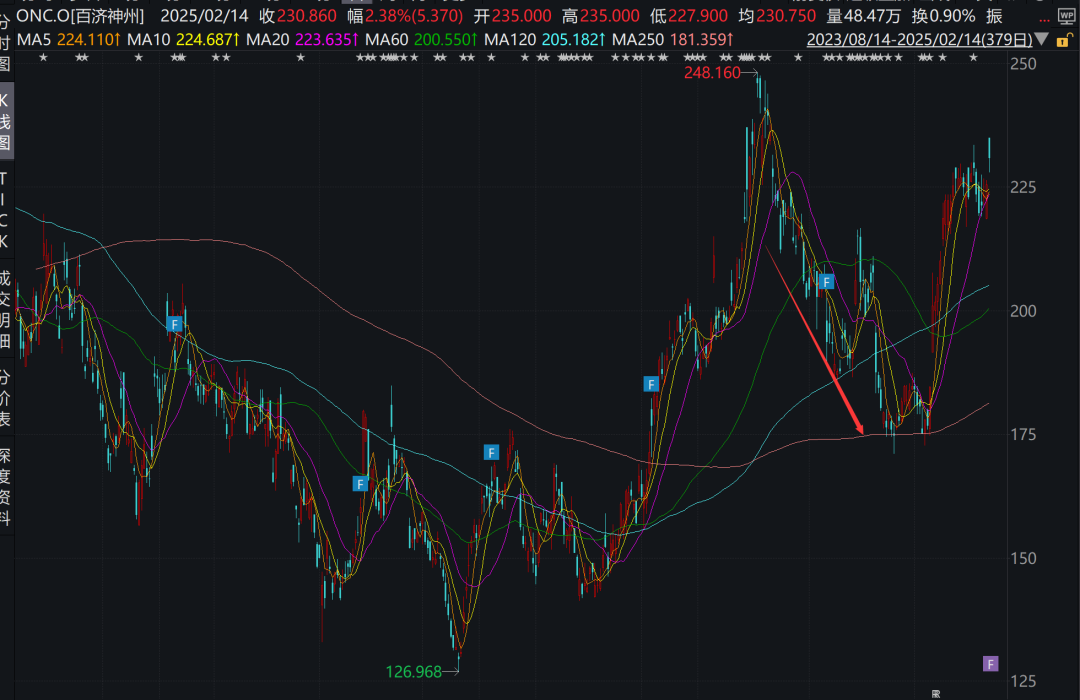Image resolution: width=1080 pixels, height=700 pixels.
Task: Click the WP icon in top-right corner
Action: (x=1065, y=13)
